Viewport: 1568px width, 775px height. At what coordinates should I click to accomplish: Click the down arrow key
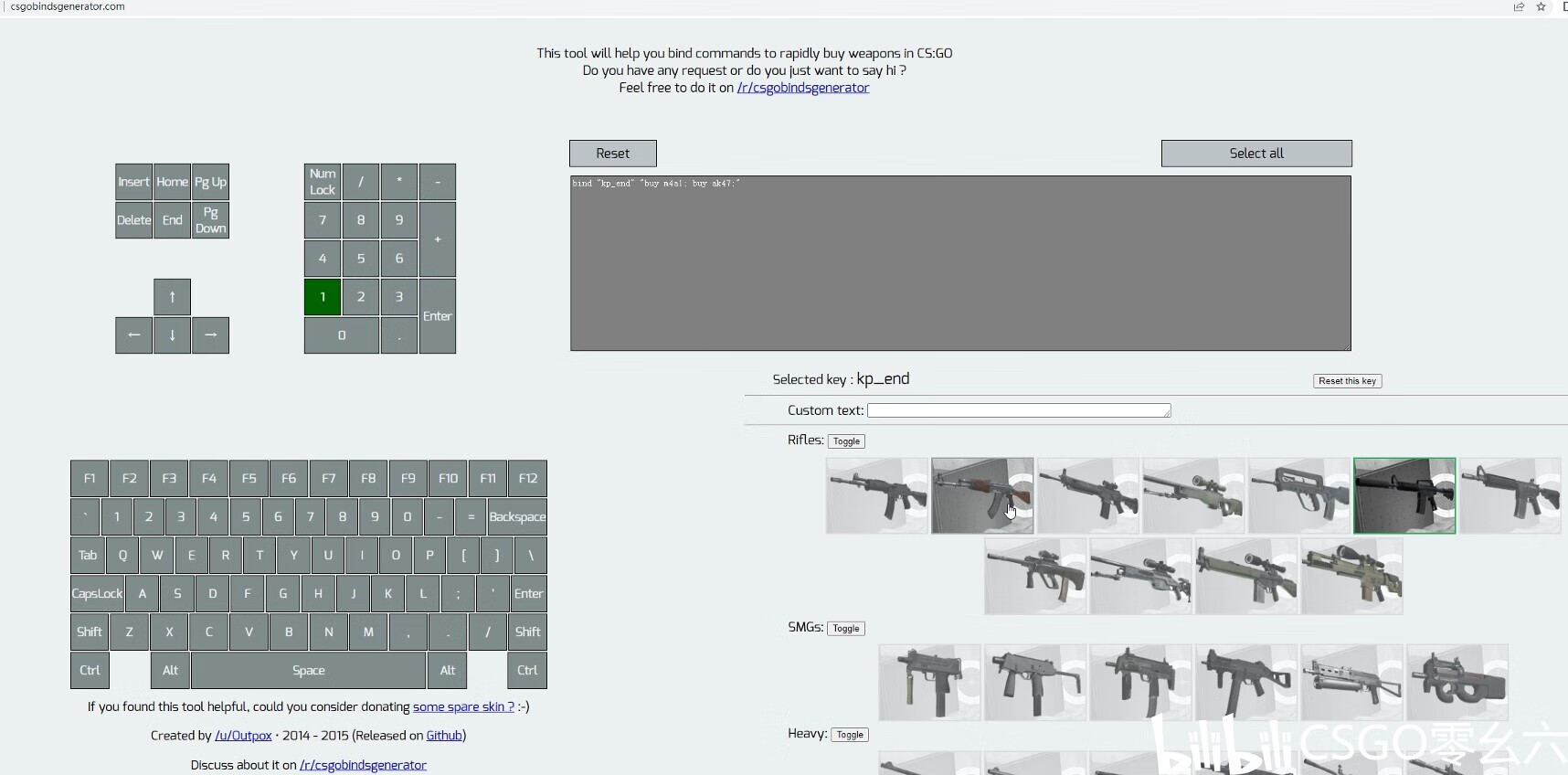pos(172,335)
